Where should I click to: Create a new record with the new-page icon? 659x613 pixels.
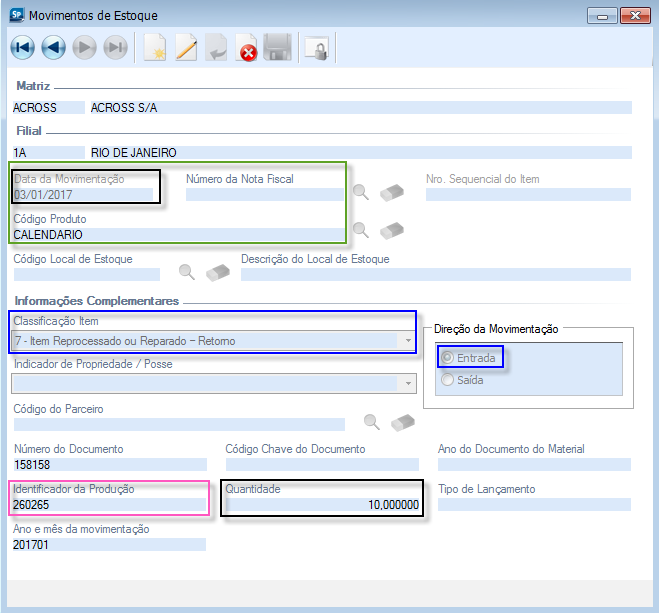pyautogui.click(x=155, y=47)
